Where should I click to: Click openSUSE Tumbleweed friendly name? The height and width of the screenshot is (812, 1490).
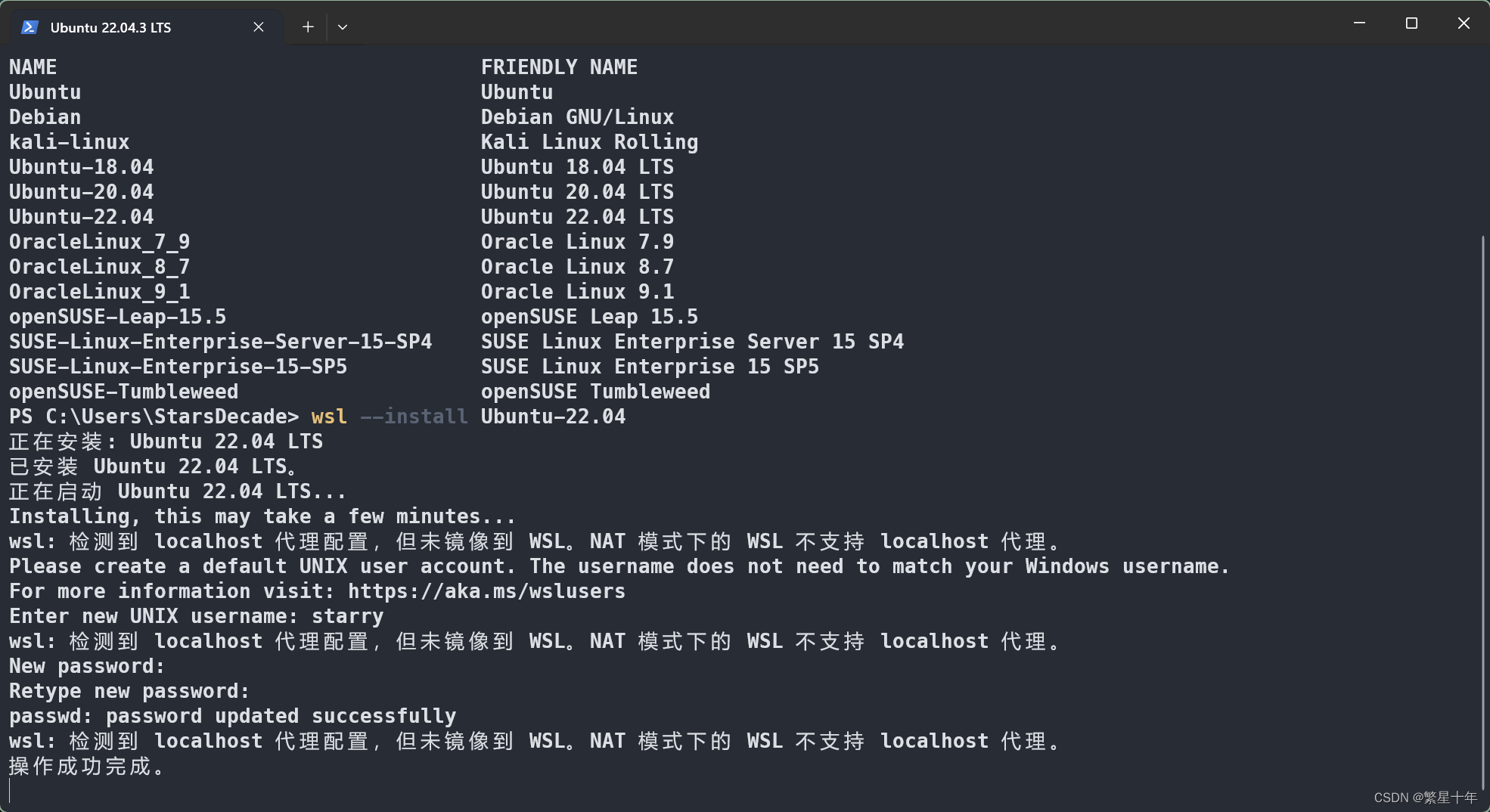(x=596, y=392)
